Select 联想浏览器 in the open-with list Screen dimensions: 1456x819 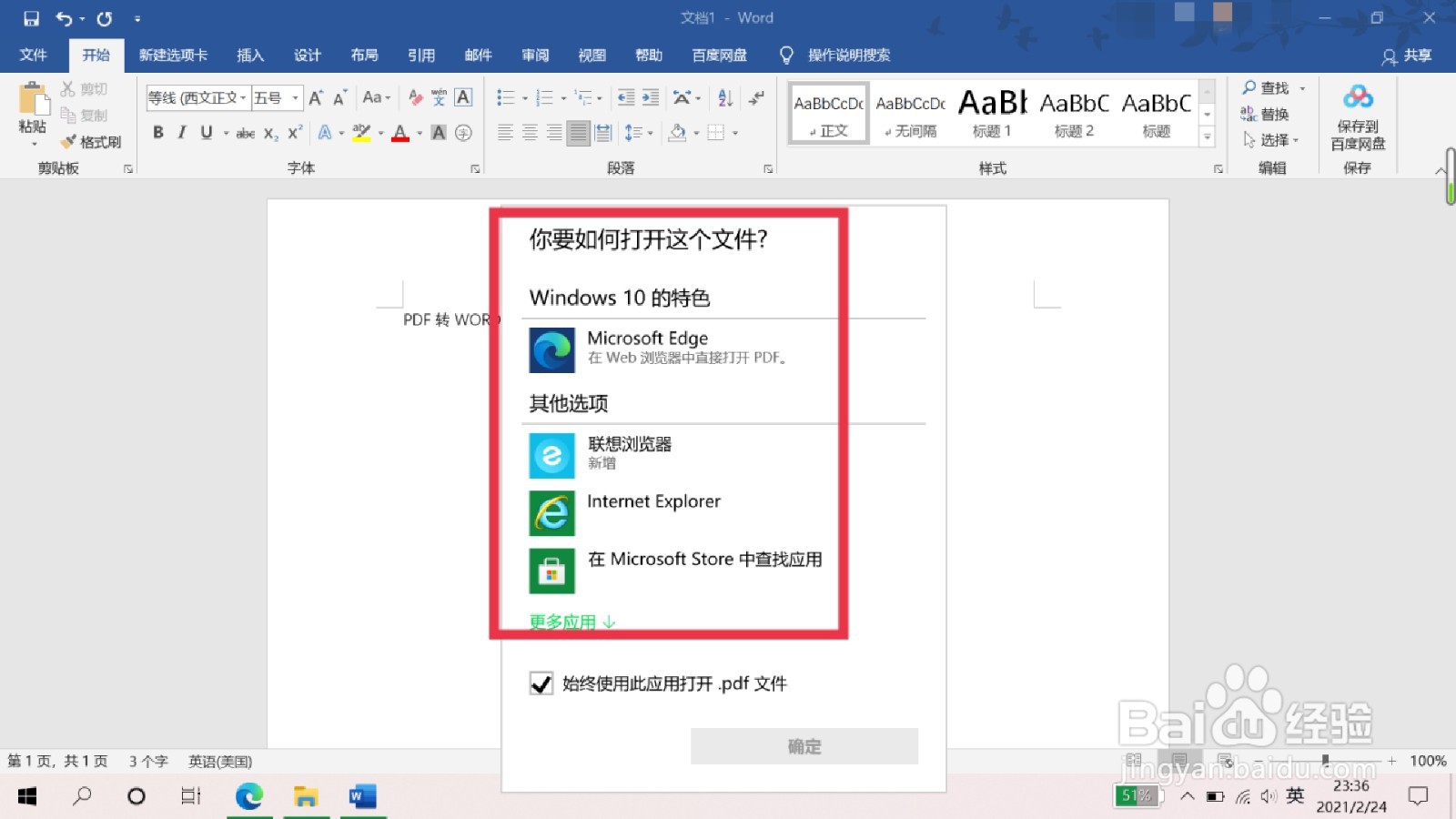point(723,455)
